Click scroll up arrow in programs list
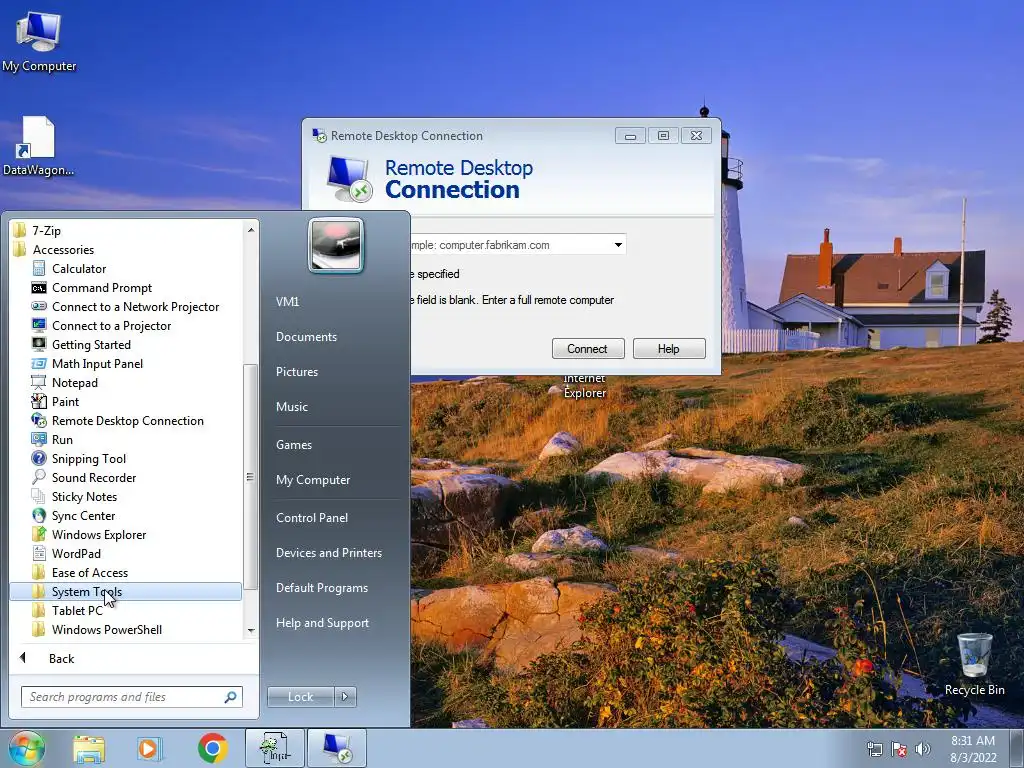 251,230
